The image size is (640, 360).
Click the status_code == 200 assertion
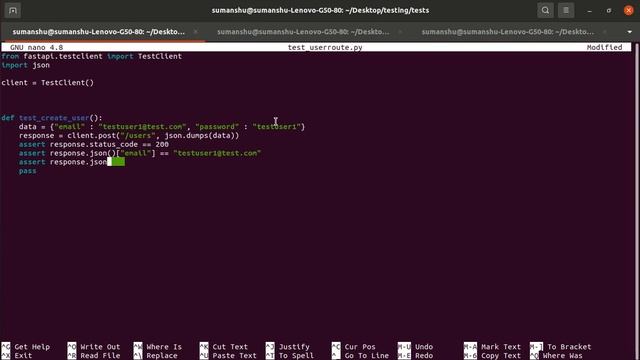click(x=93, y=144)
